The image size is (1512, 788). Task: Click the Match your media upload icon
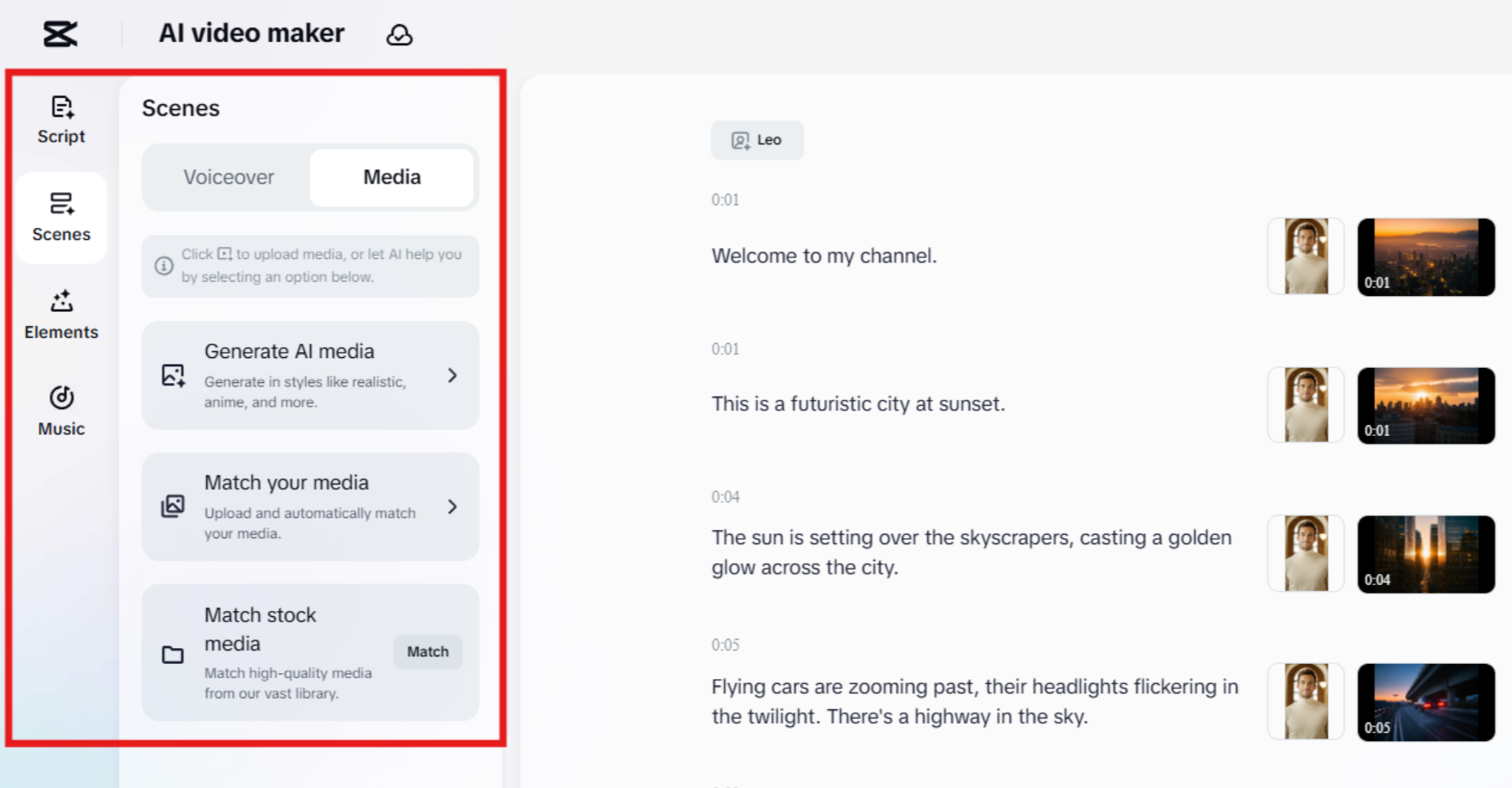tap(173, 506)
